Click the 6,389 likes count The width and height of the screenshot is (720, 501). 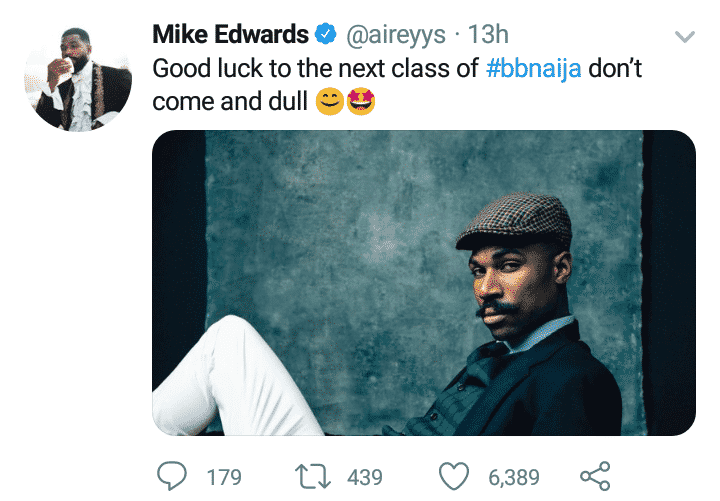513,477
